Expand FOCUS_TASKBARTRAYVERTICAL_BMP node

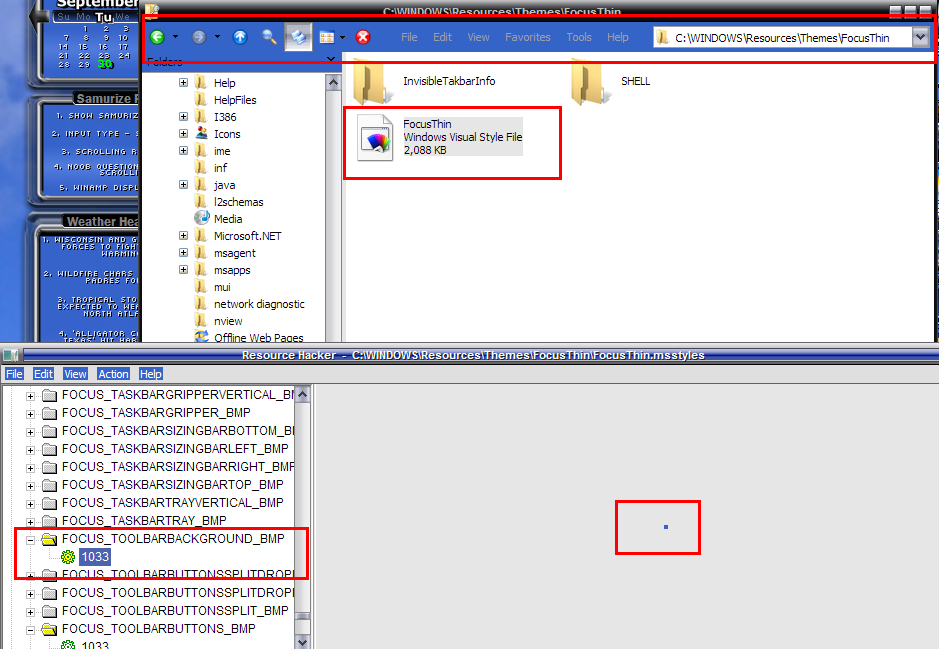pos(30,504)
